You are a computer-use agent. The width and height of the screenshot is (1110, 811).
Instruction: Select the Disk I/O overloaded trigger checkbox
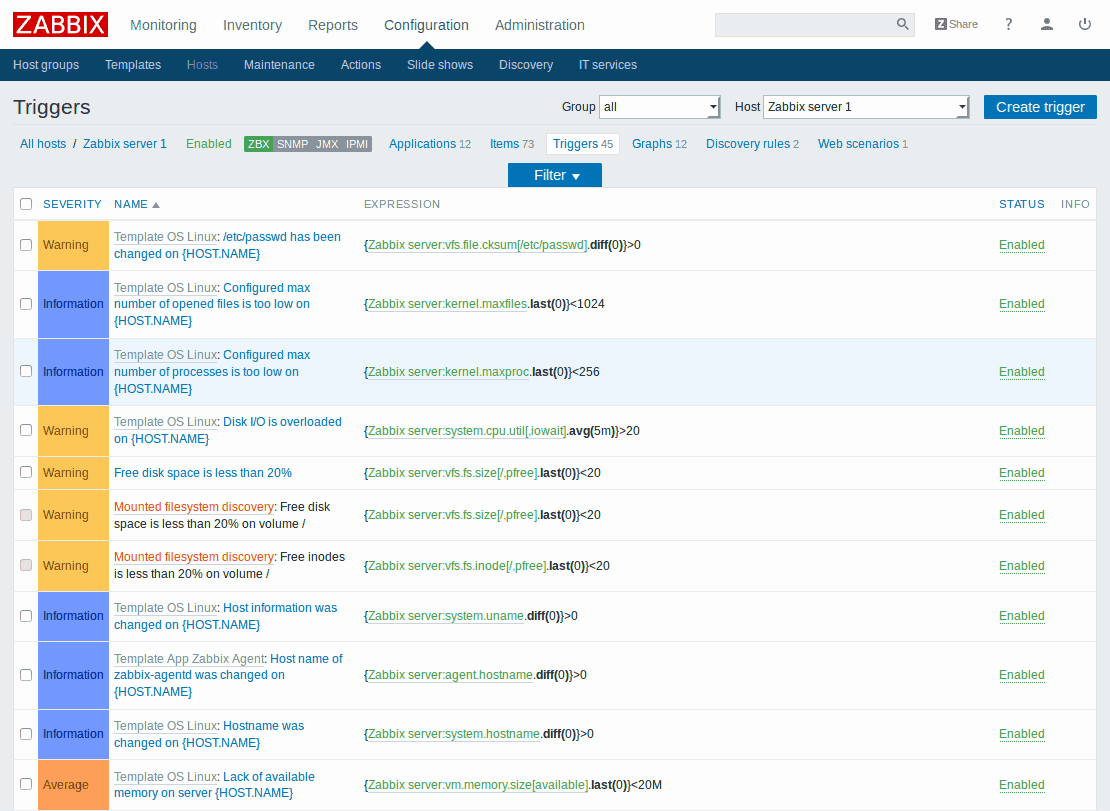pos(26,431)
